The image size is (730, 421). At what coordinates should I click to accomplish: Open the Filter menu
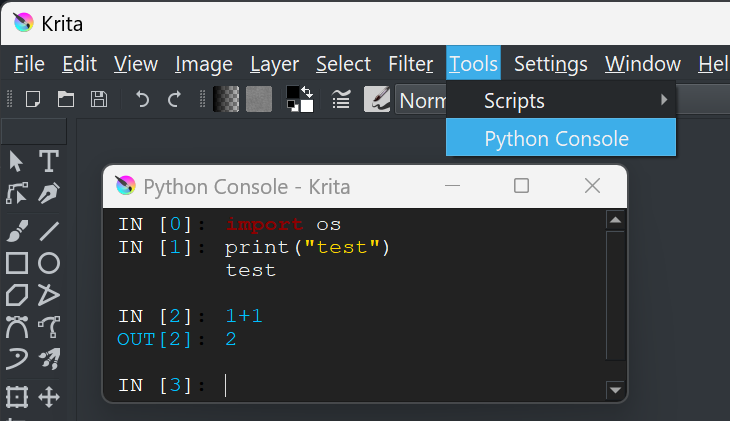[x=411, y=64]
